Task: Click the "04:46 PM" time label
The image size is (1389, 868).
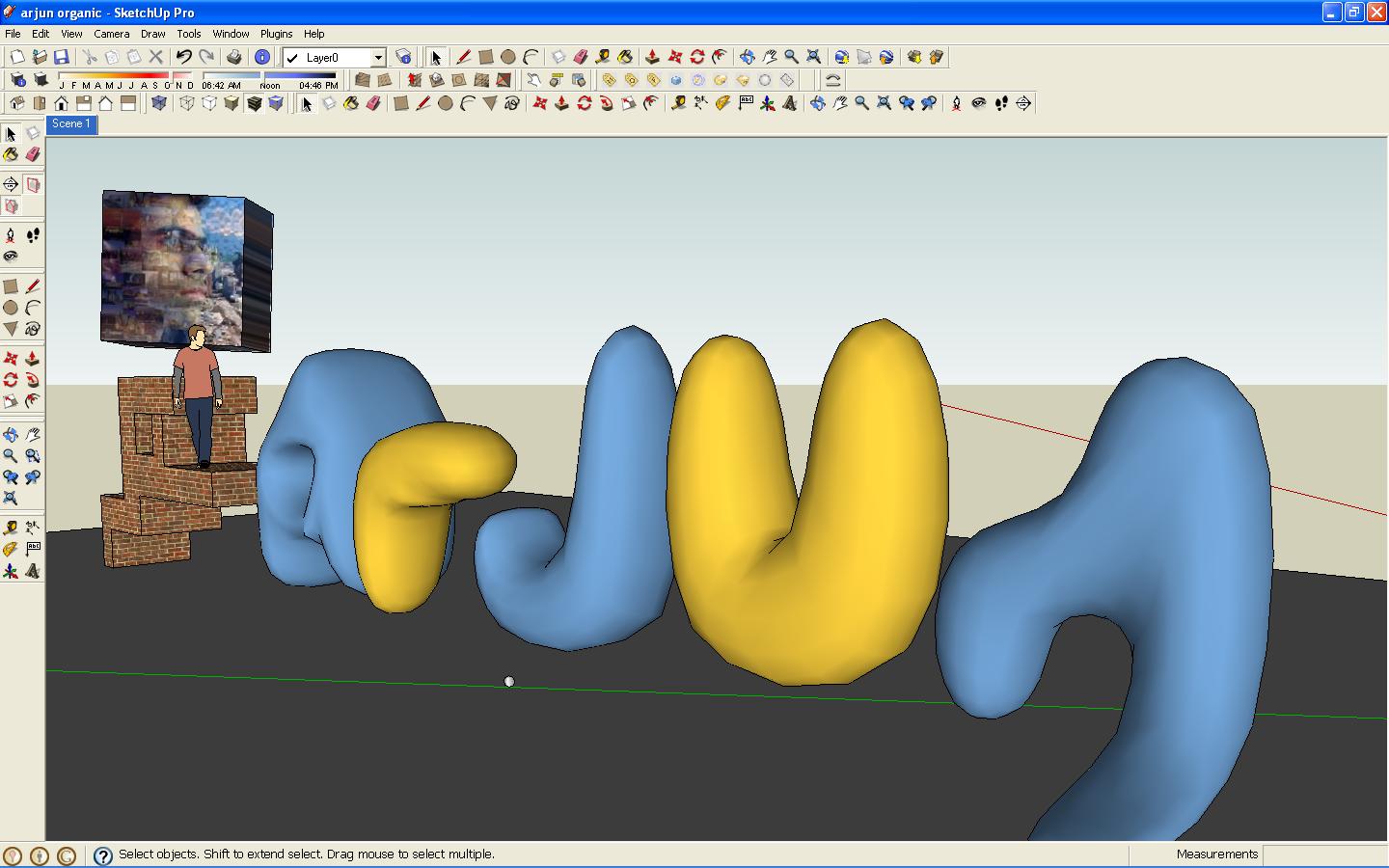Action: pos(318,86)
